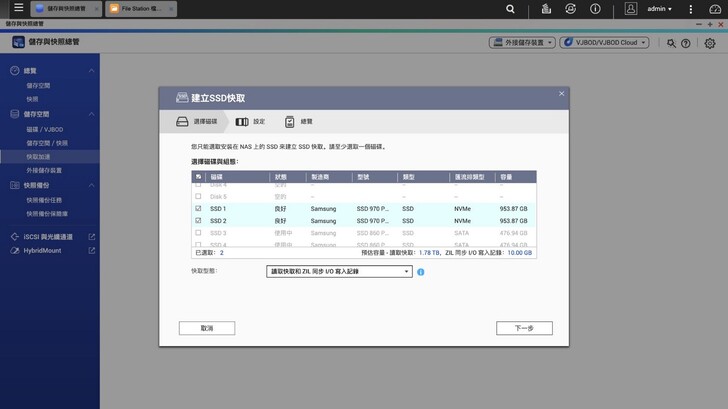Open the info icon in top bar

(595, 9)
